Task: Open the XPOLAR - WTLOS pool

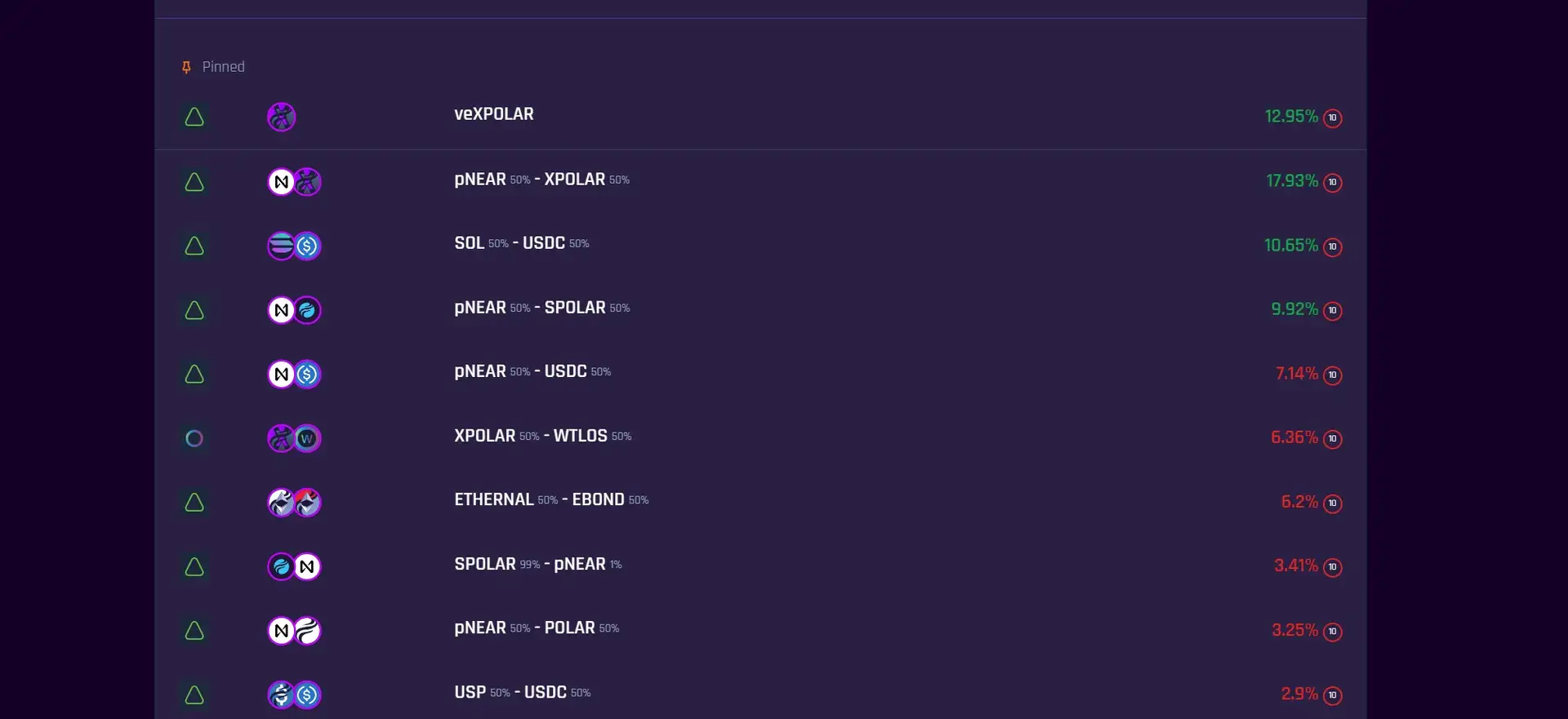Action: tap(542, 436)
